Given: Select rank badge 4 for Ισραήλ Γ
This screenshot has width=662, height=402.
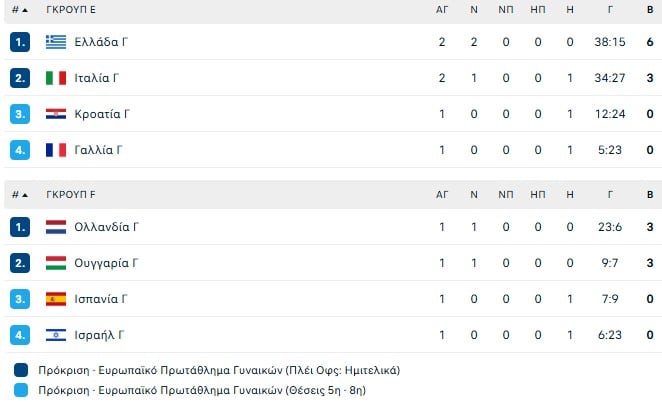Looking at the screenshot, I should point(21,335).
